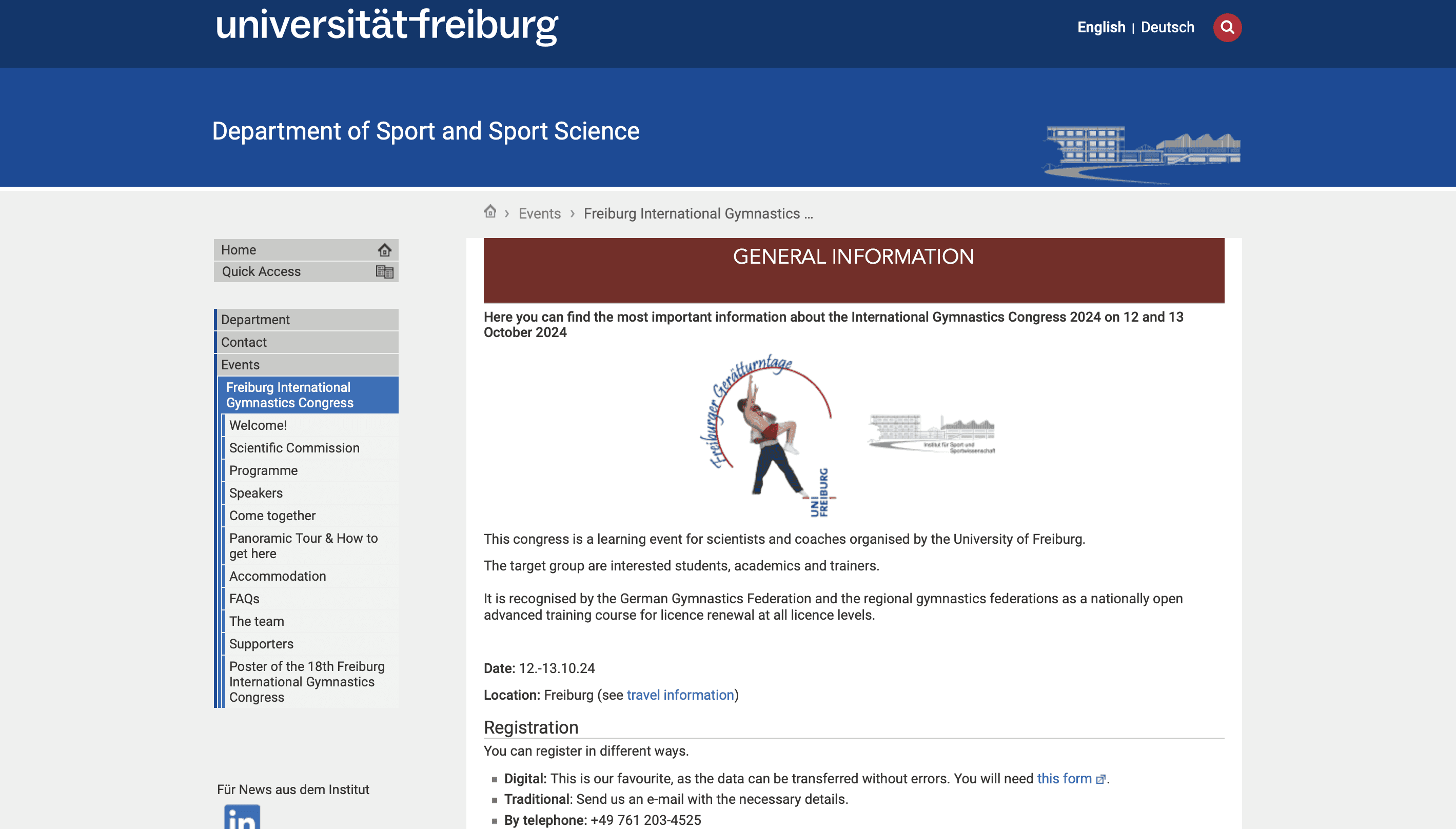This screenshot has width=1456, height=829.
Task: Open the LinkedIn icon in sidebar
Action: coord(242,817)
